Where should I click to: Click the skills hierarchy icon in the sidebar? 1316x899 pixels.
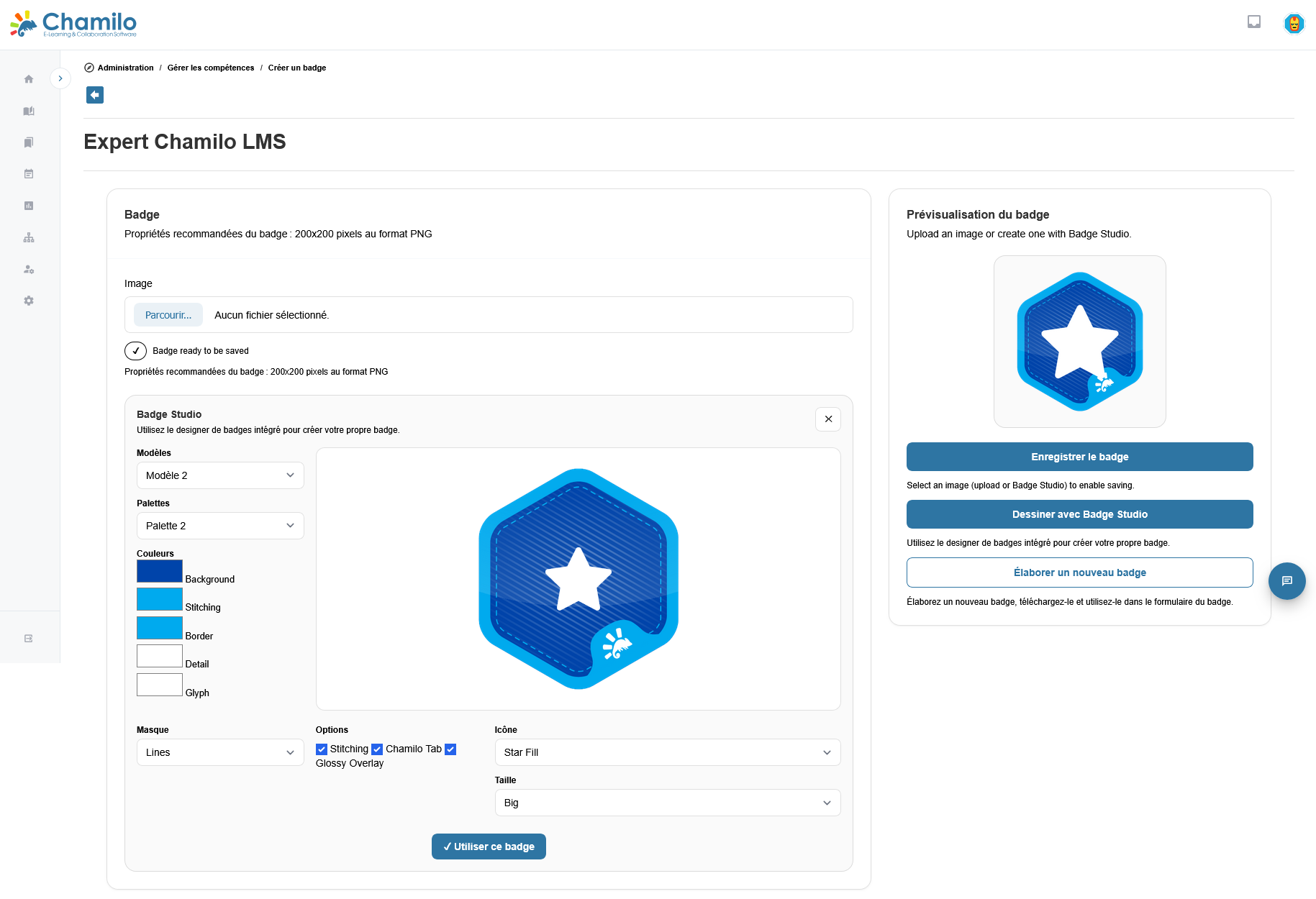tap(29, 237)
